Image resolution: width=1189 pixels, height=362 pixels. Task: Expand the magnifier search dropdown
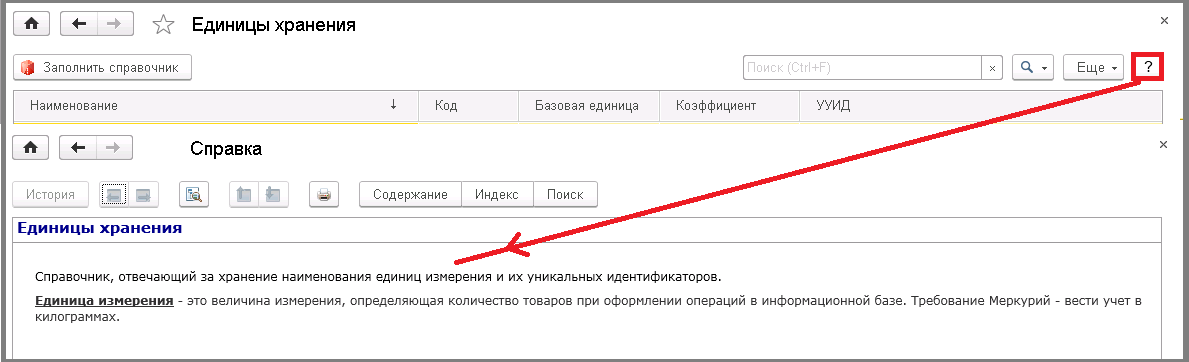pos(1034,68)
